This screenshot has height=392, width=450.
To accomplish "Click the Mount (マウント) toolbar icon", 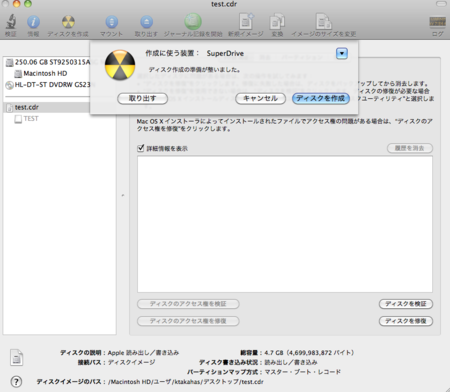I will 112,22.
